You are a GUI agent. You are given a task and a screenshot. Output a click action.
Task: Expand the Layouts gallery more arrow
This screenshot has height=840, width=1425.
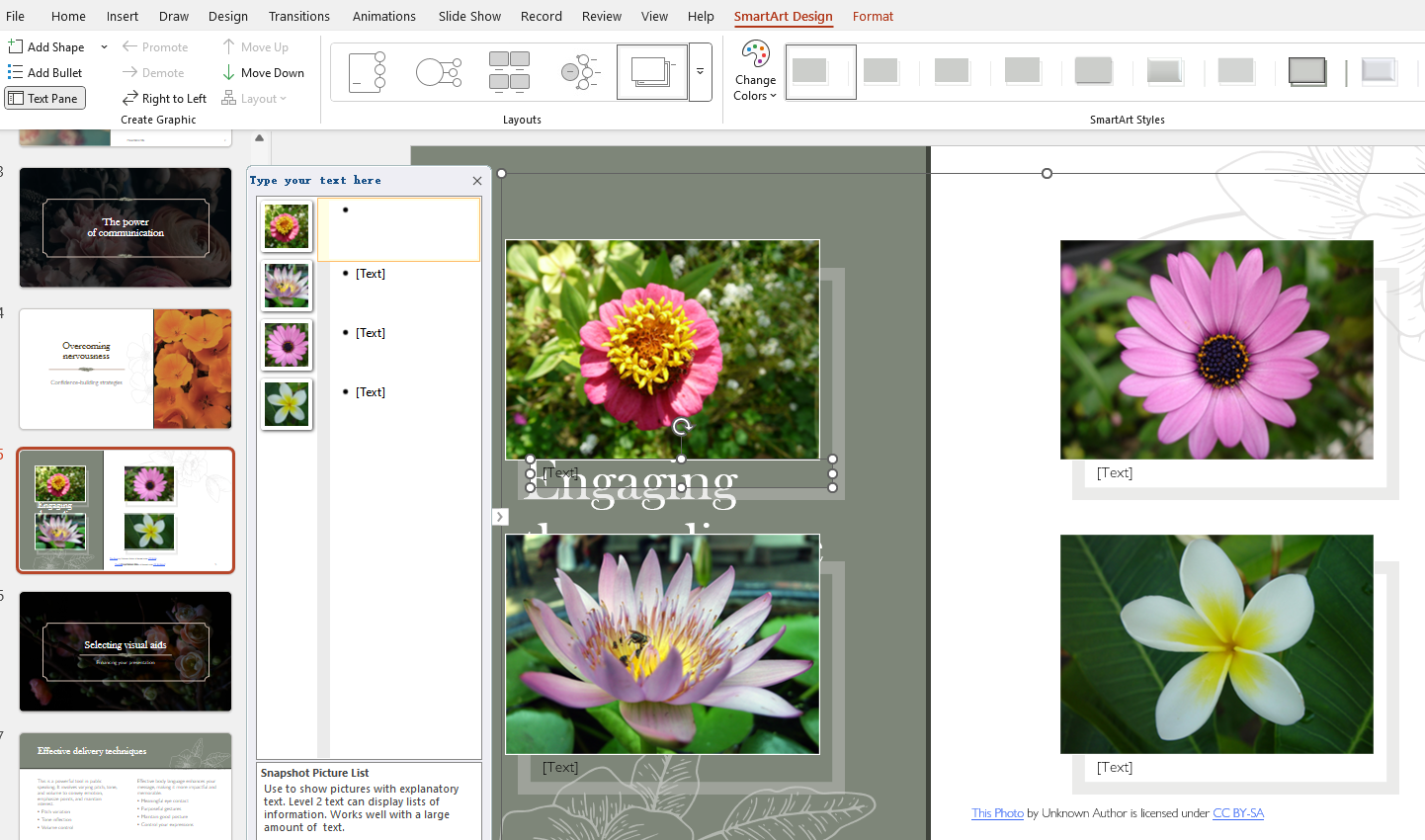[700, 72]
